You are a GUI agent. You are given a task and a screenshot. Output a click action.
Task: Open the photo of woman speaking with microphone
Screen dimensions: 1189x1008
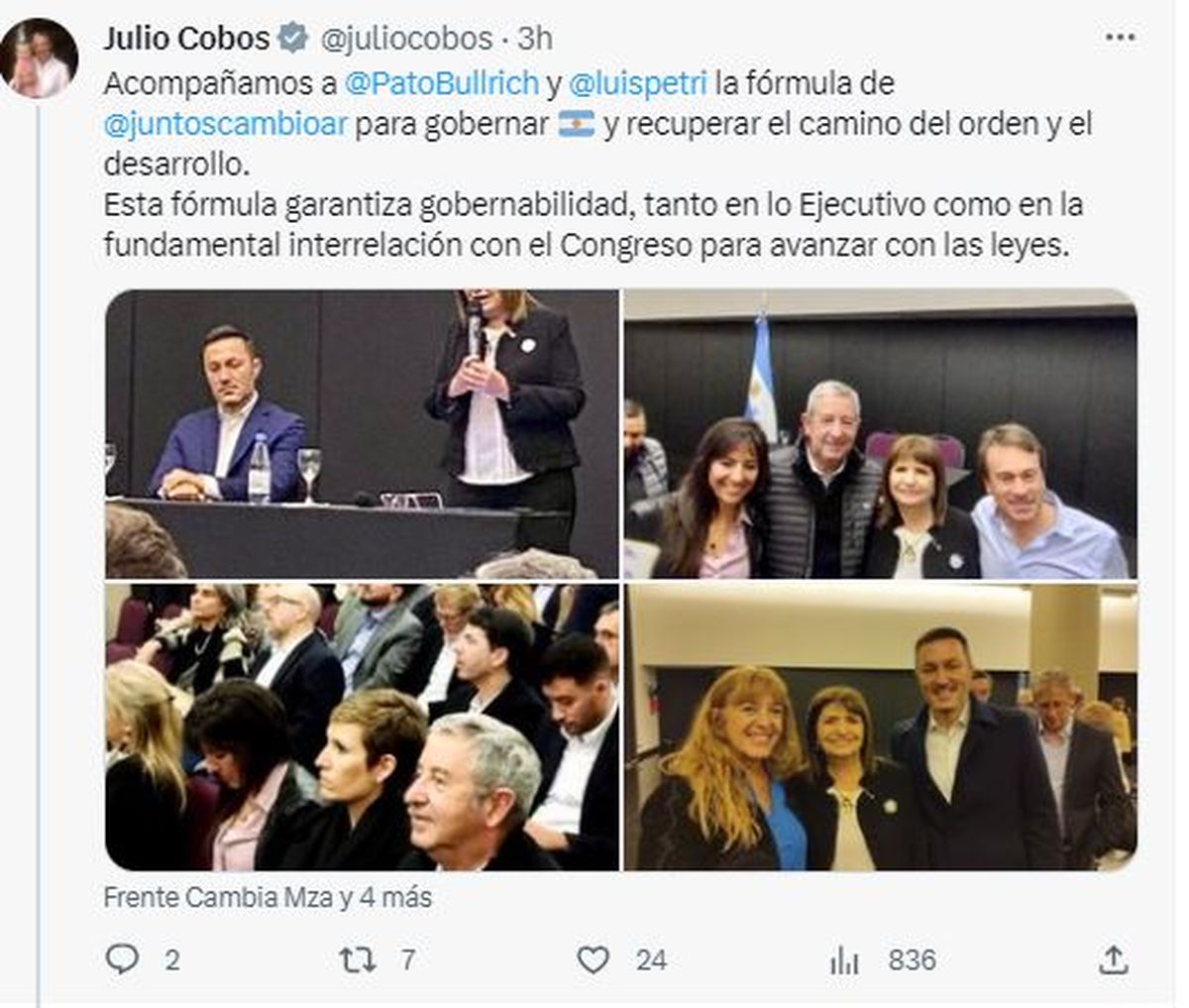coord(362,434)
